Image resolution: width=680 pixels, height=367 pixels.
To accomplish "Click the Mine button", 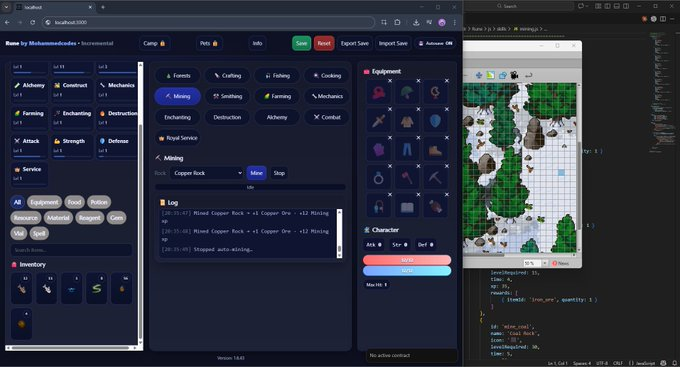I will (256, 173).
